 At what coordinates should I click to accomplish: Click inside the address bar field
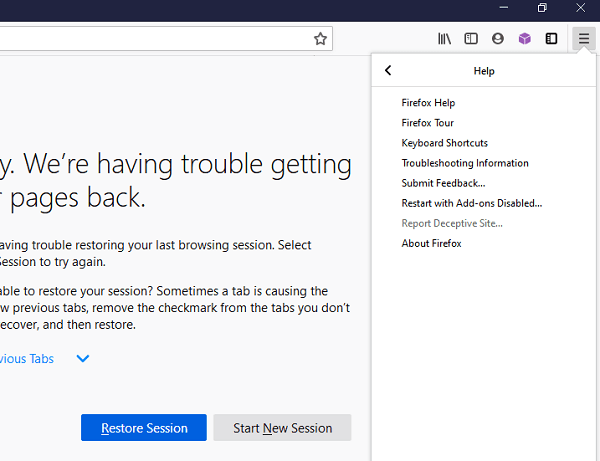pos(153,39)
